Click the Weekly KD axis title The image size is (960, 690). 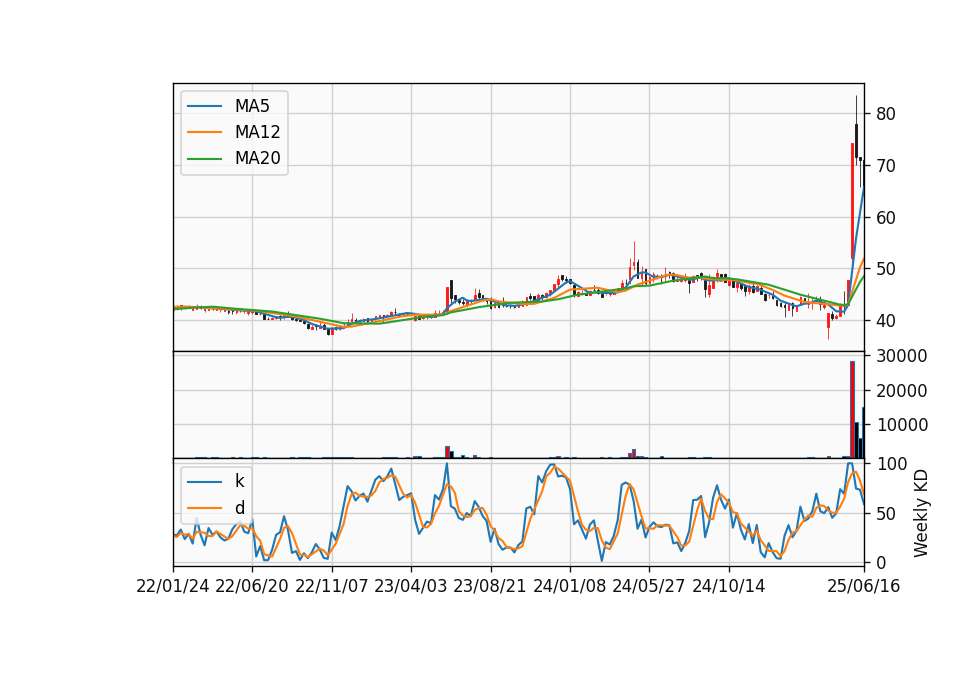coord(920,514)
